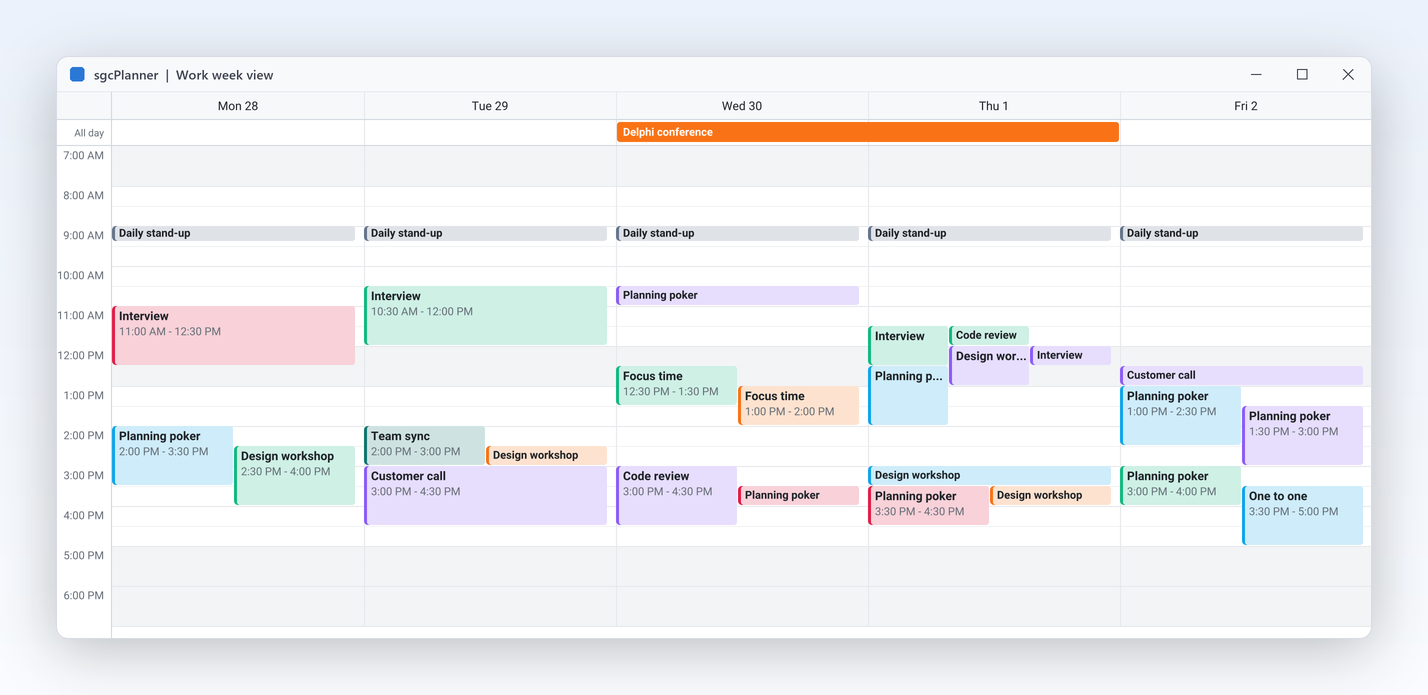Select Planning poker 1:00 PM - 2:30 PM
1428x695 pixels.
(1181, 415)
